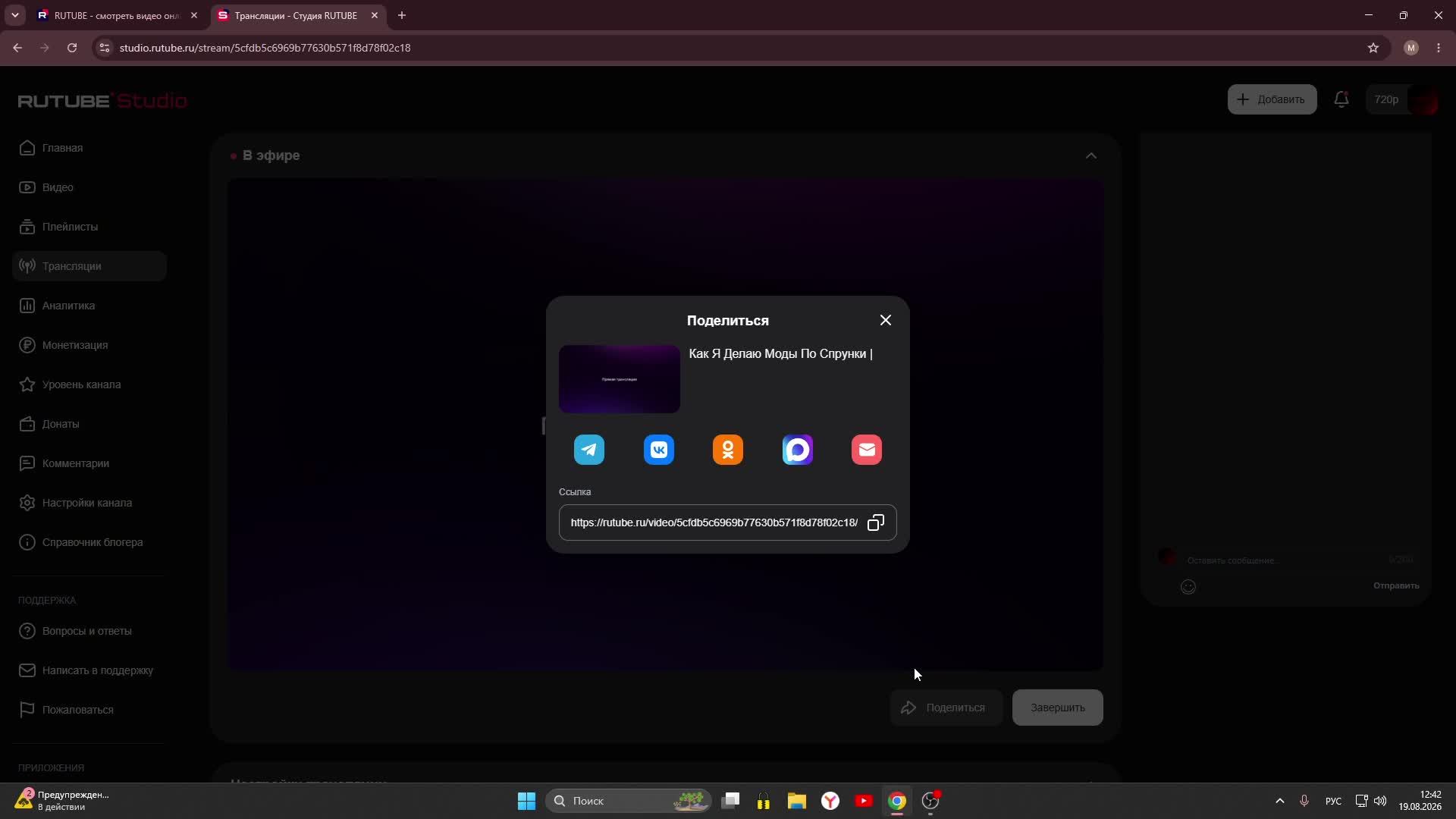
Task: Click the taskbar Поиск search box
Action: point(628,801)
